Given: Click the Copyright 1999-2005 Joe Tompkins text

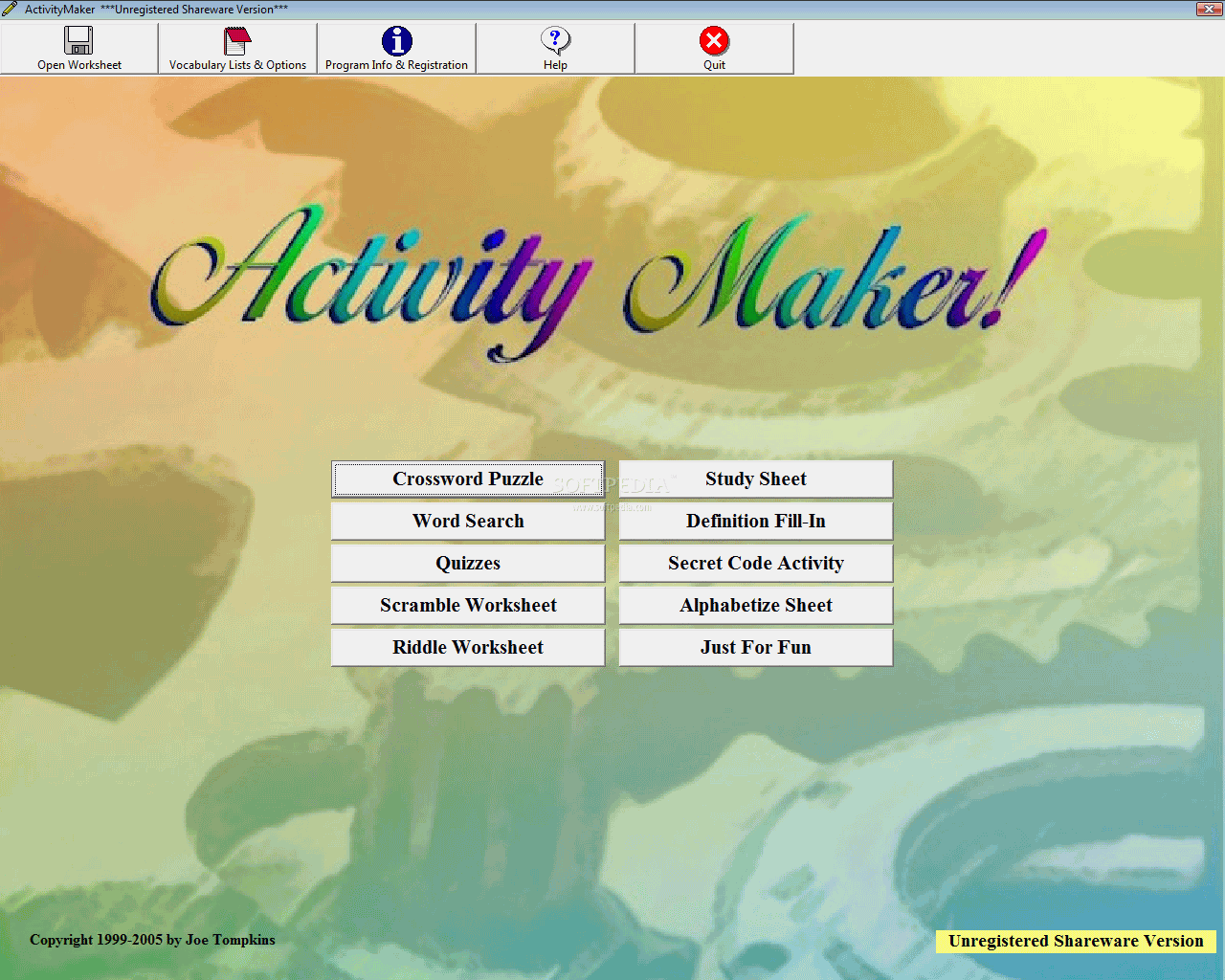Looking at the screenshot, I should click(152, 940).
